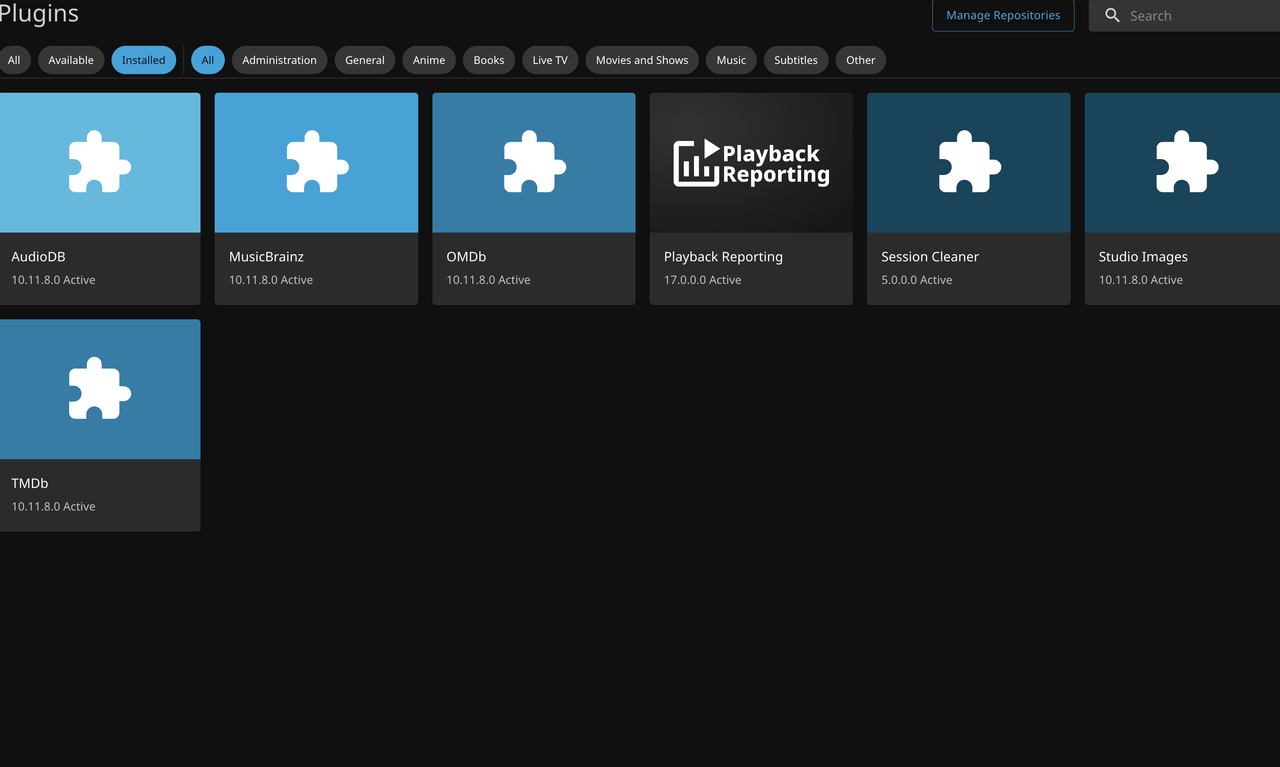Filter by Other category
1280x767 pixels.
tap(860, 60)
